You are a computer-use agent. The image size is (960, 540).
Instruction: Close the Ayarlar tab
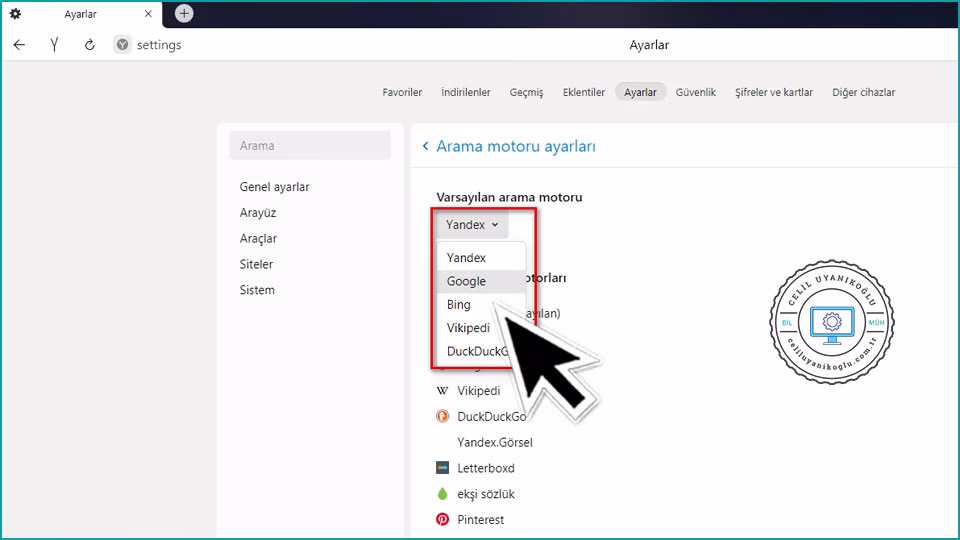(x=148, y=13)
